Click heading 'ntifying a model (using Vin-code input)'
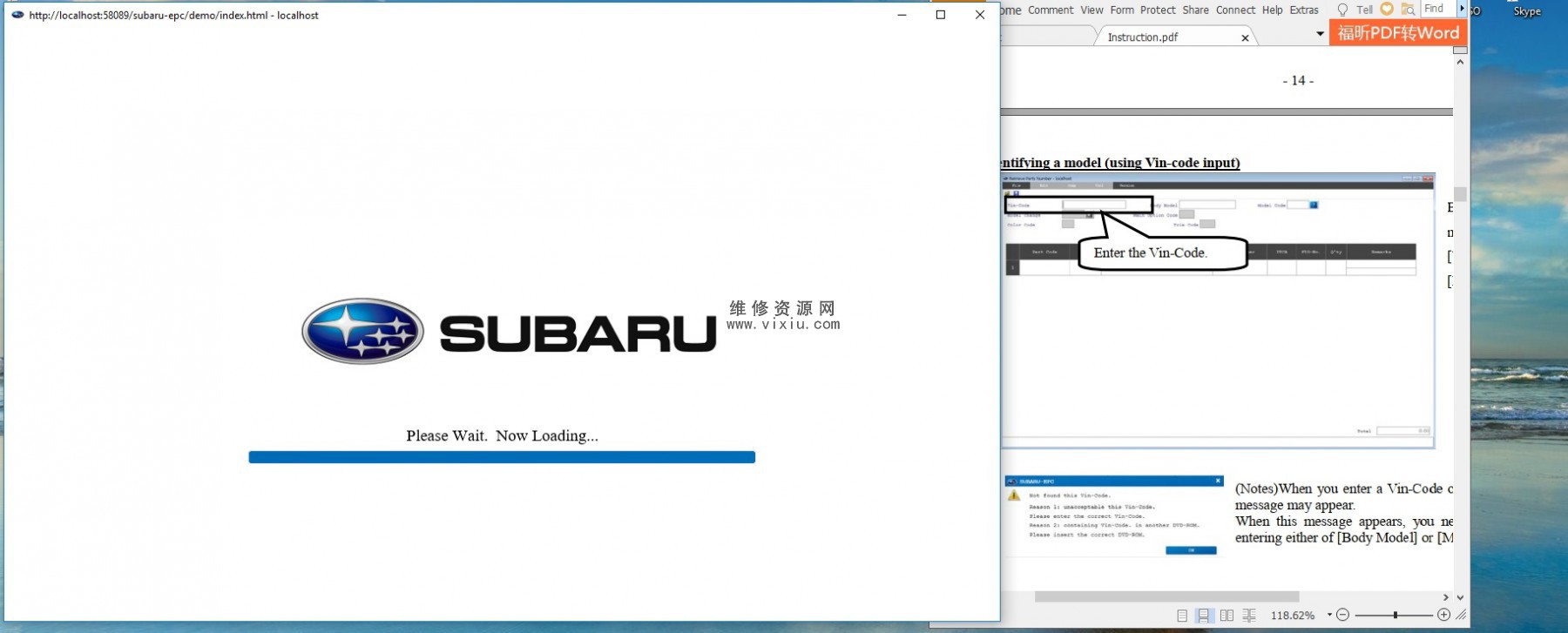Image resolution: width=1568 pixels, height=633 pixels. click(1120, 163)
